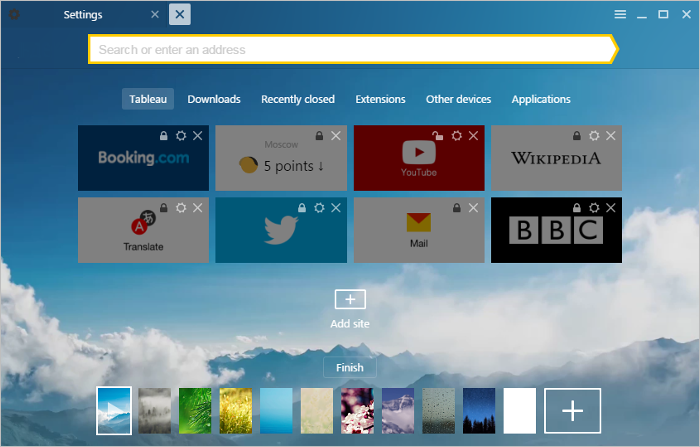
Task: Go to the Extensions tab
Action: coord(380,99)
